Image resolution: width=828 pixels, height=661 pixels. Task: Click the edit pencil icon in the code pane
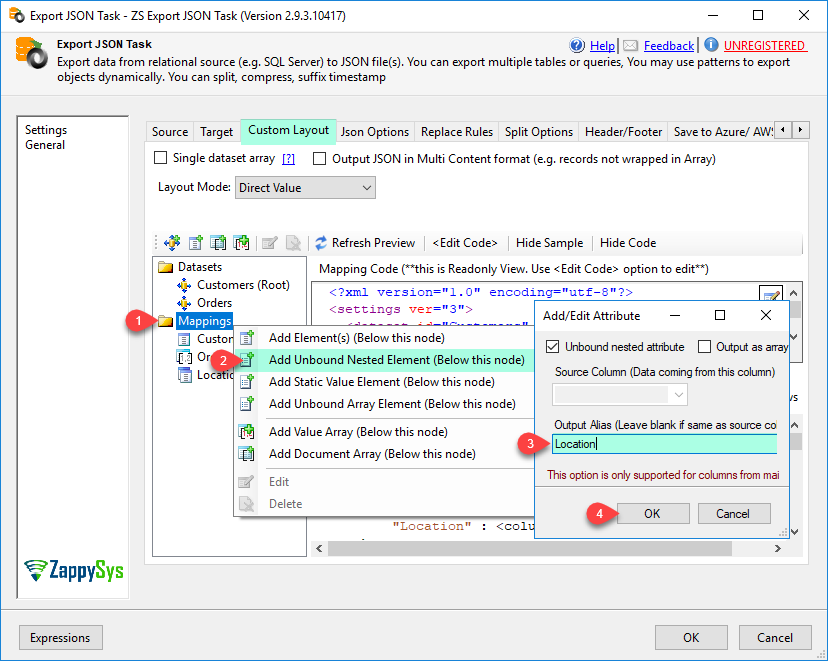[770, 295]
